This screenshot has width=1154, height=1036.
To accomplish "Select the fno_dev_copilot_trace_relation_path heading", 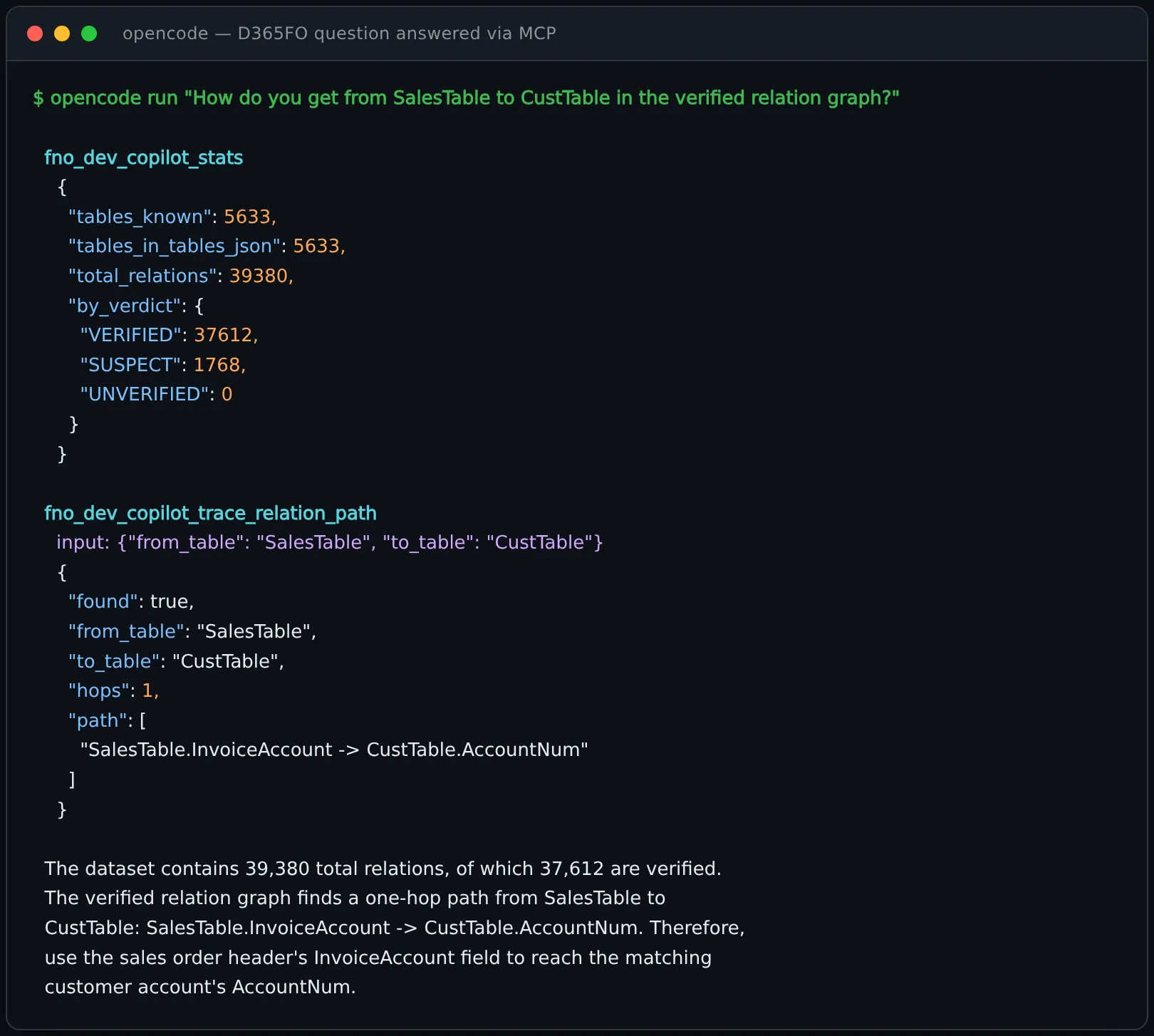I will tap(211, 513).
